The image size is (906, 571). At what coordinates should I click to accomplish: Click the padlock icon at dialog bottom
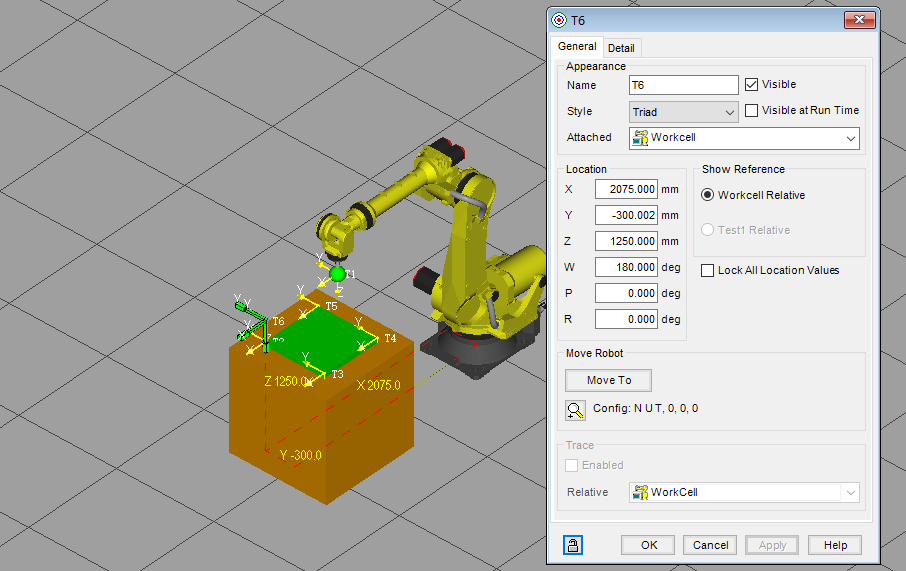573,545
